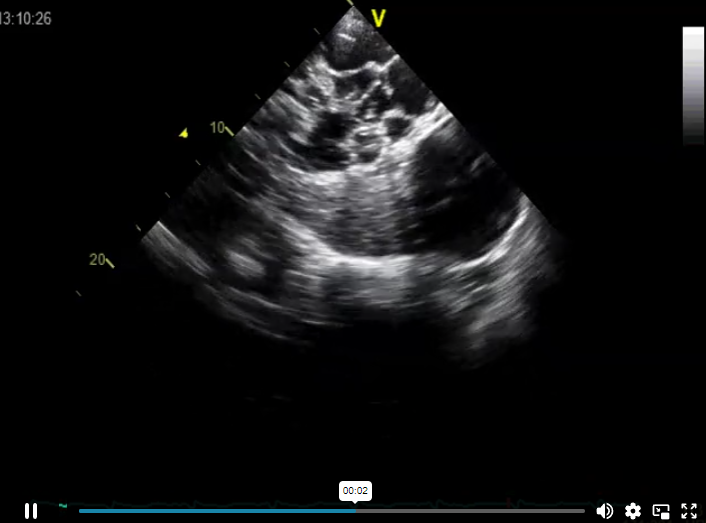Click the red marker on ECG trace

click(x=508, y=500)
